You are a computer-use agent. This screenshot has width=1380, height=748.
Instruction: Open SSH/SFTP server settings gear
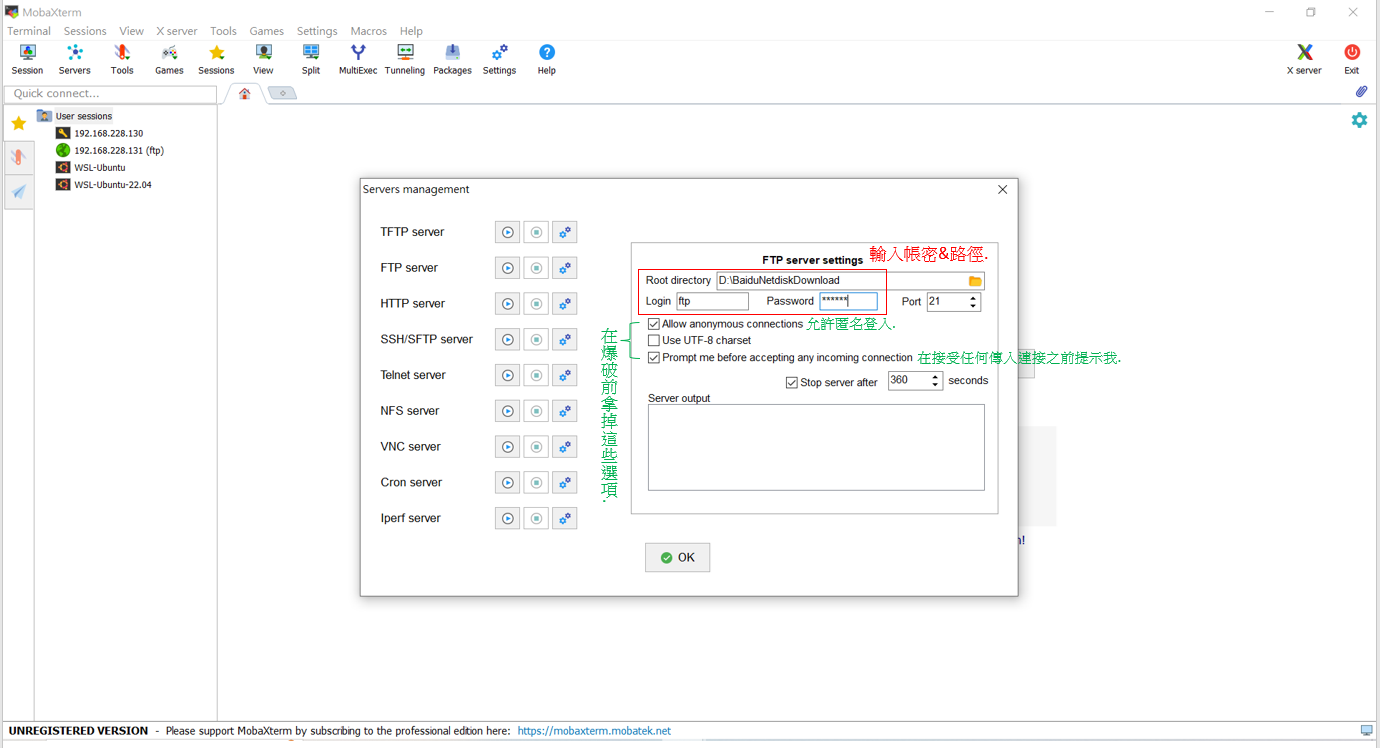click(565, 340)
